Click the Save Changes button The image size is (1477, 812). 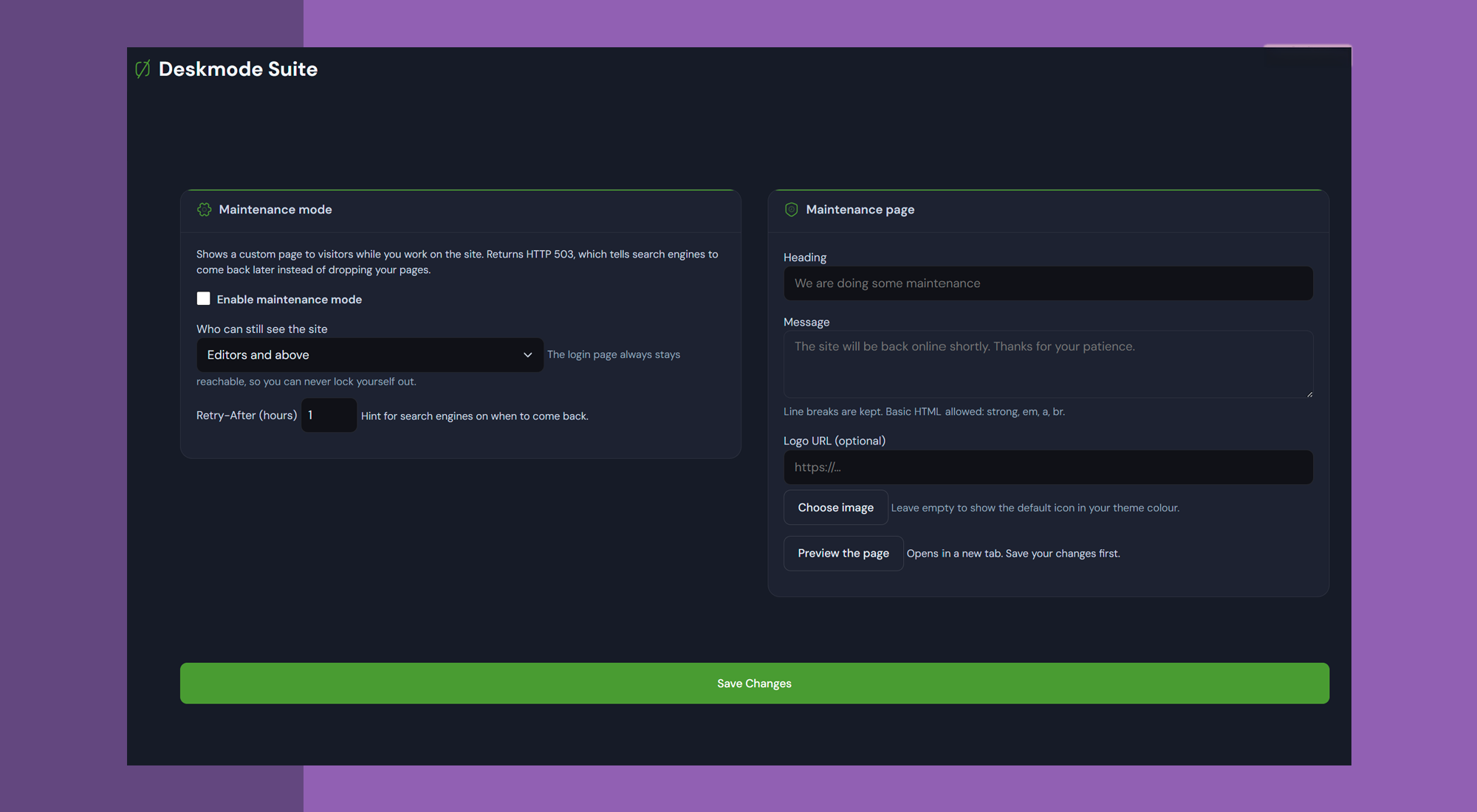click(754, 684)
